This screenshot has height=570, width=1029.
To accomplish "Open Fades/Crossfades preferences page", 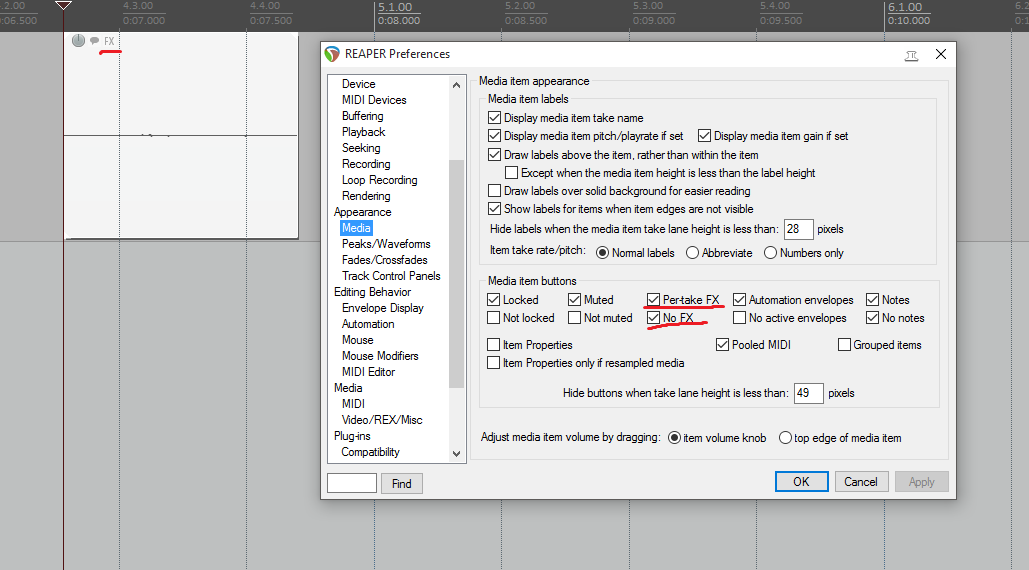I will tap(385, 260).
